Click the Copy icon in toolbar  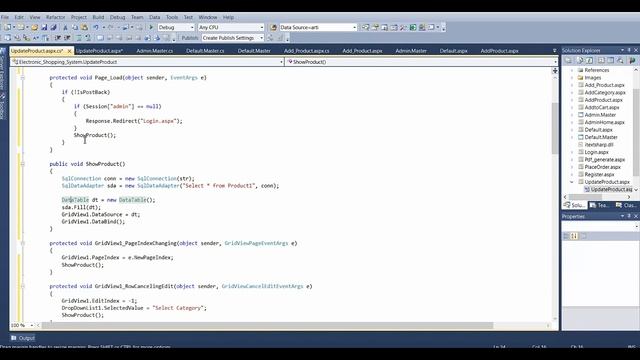(75, 27)
